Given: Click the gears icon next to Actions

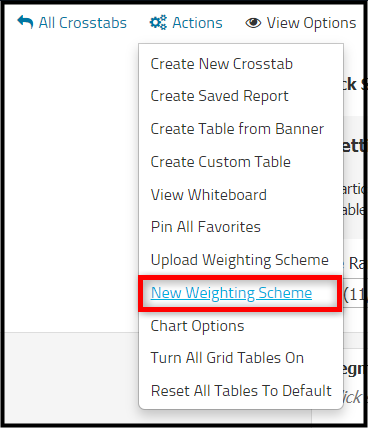Looking at the screenshot, I should (158, 23).
